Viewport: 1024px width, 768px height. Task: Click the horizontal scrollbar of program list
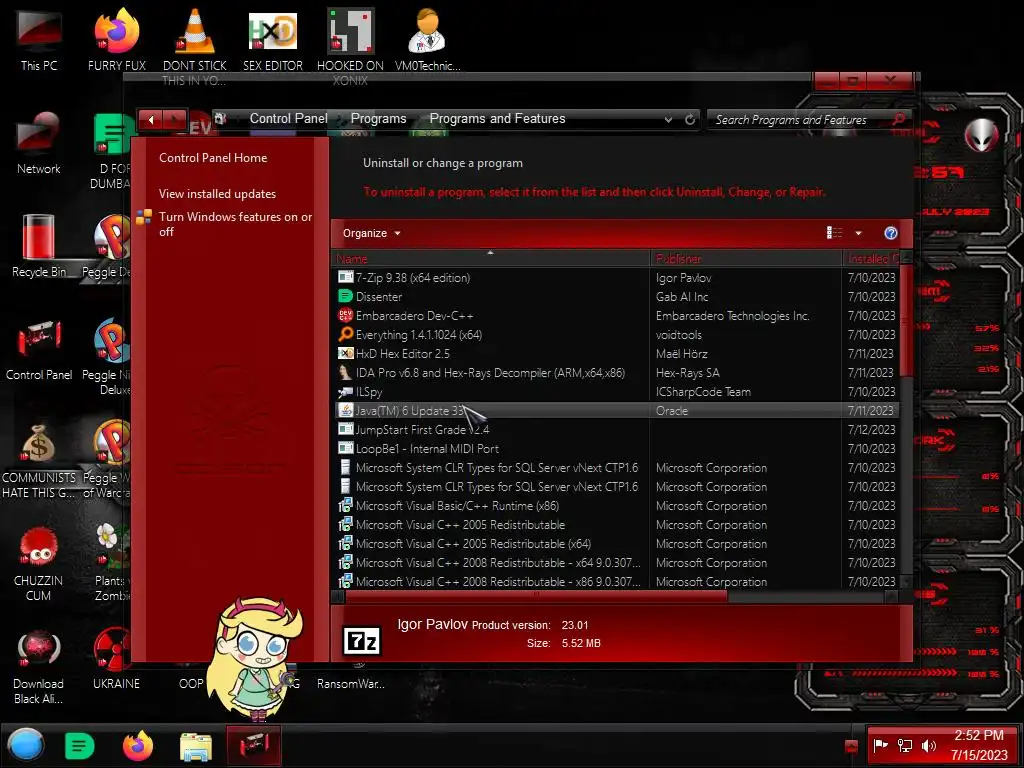536,596
